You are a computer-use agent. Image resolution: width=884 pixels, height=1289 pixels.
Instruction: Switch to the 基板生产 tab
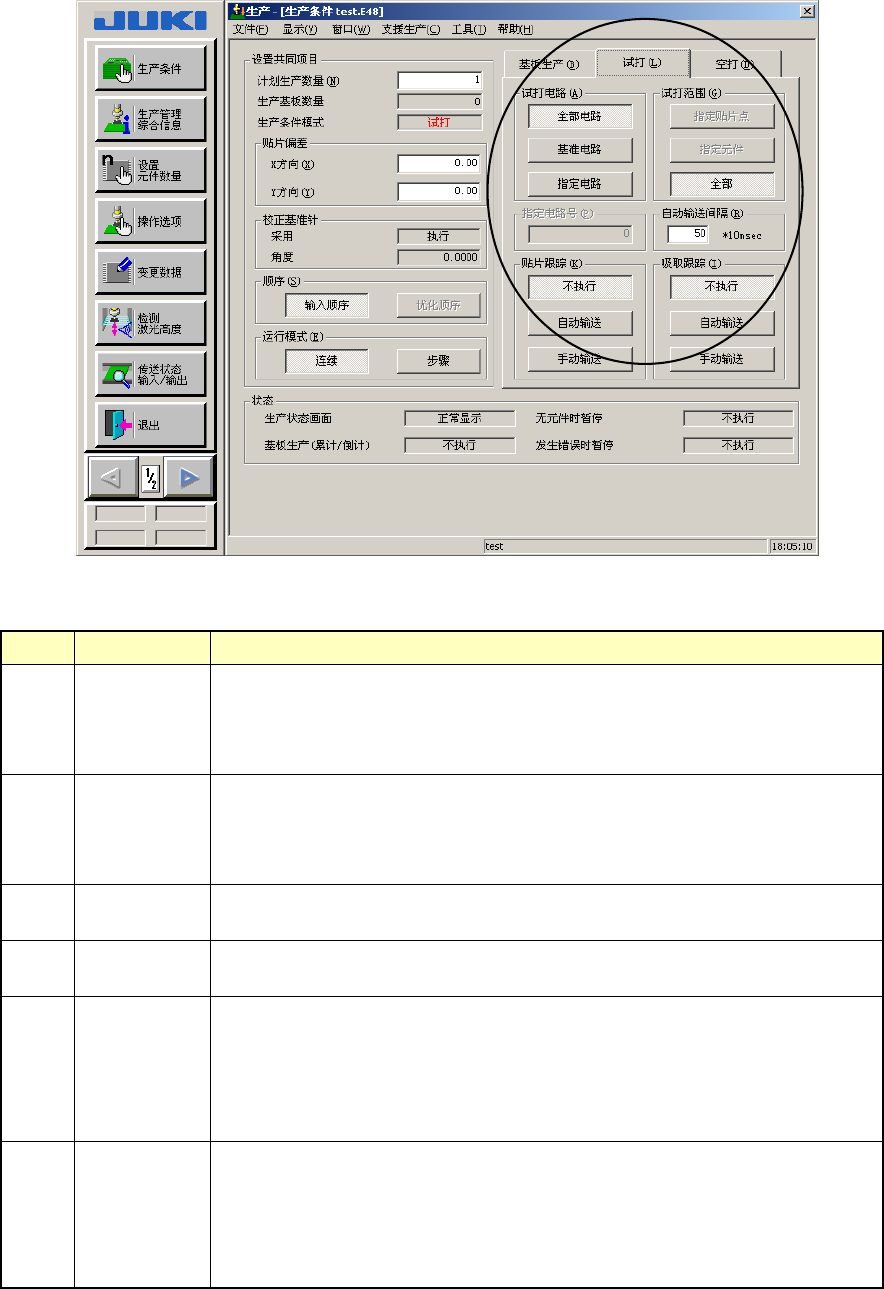[x=549, y=64]
